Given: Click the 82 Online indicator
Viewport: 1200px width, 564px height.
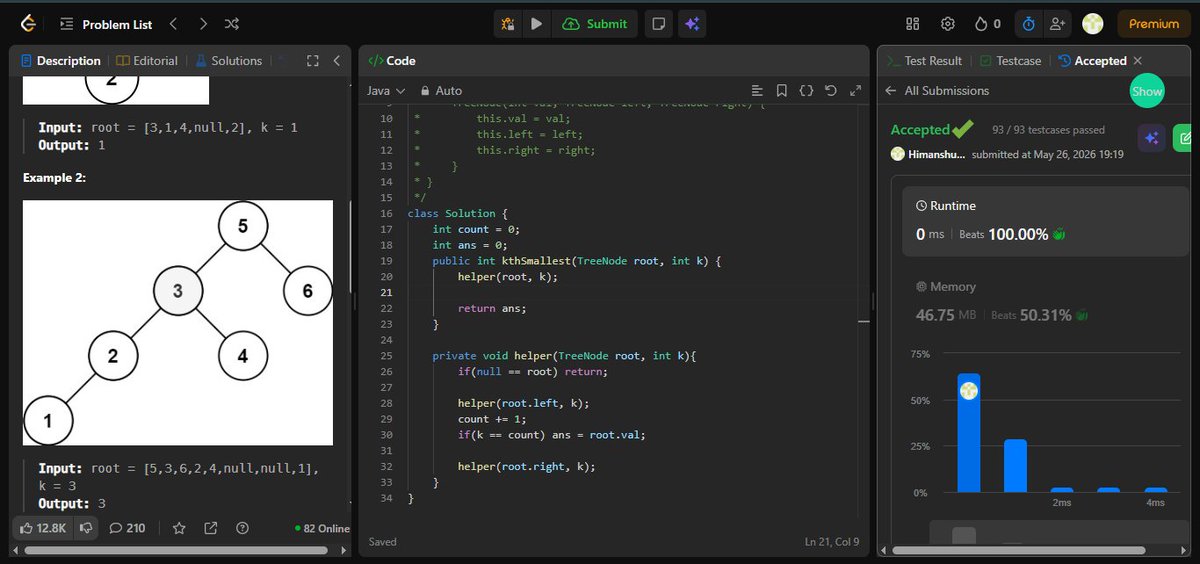Looking at the screenshot, I should point(322,528).
